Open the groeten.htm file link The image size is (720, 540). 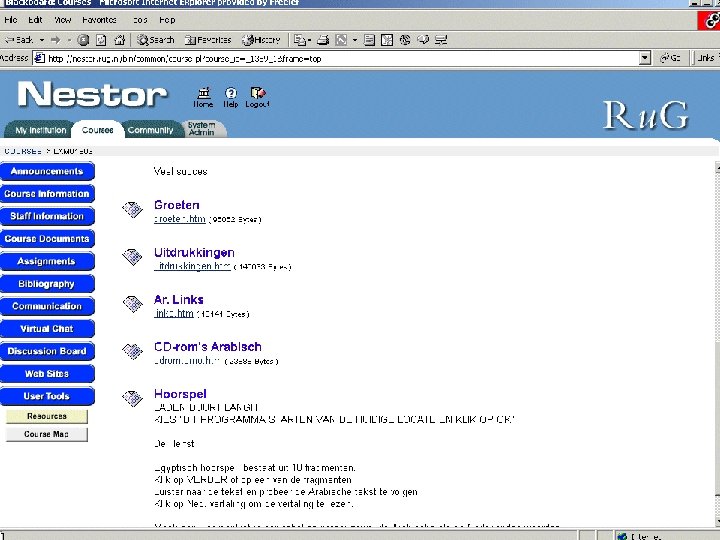[x=180, y=219]
